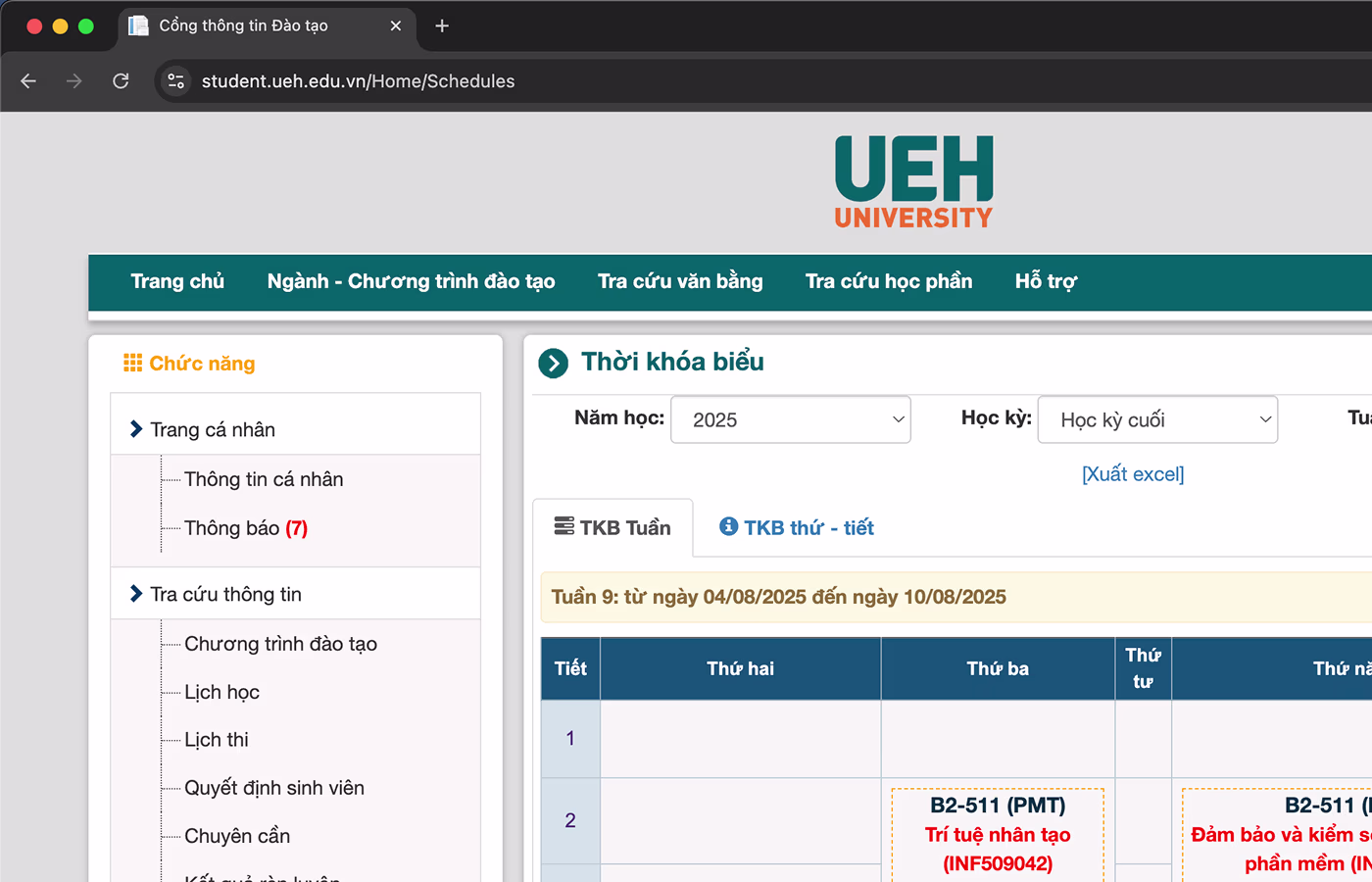Open Thông báo (7) notifications

point(246,528)
